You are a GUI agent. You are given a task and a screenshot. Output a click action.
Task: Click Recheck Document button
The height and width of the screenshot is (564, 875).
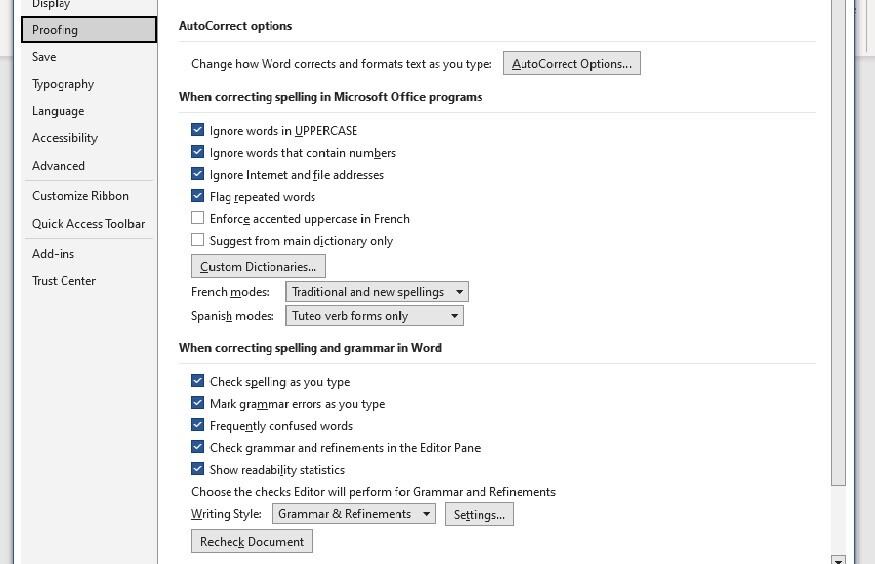(x=252, y=542)
